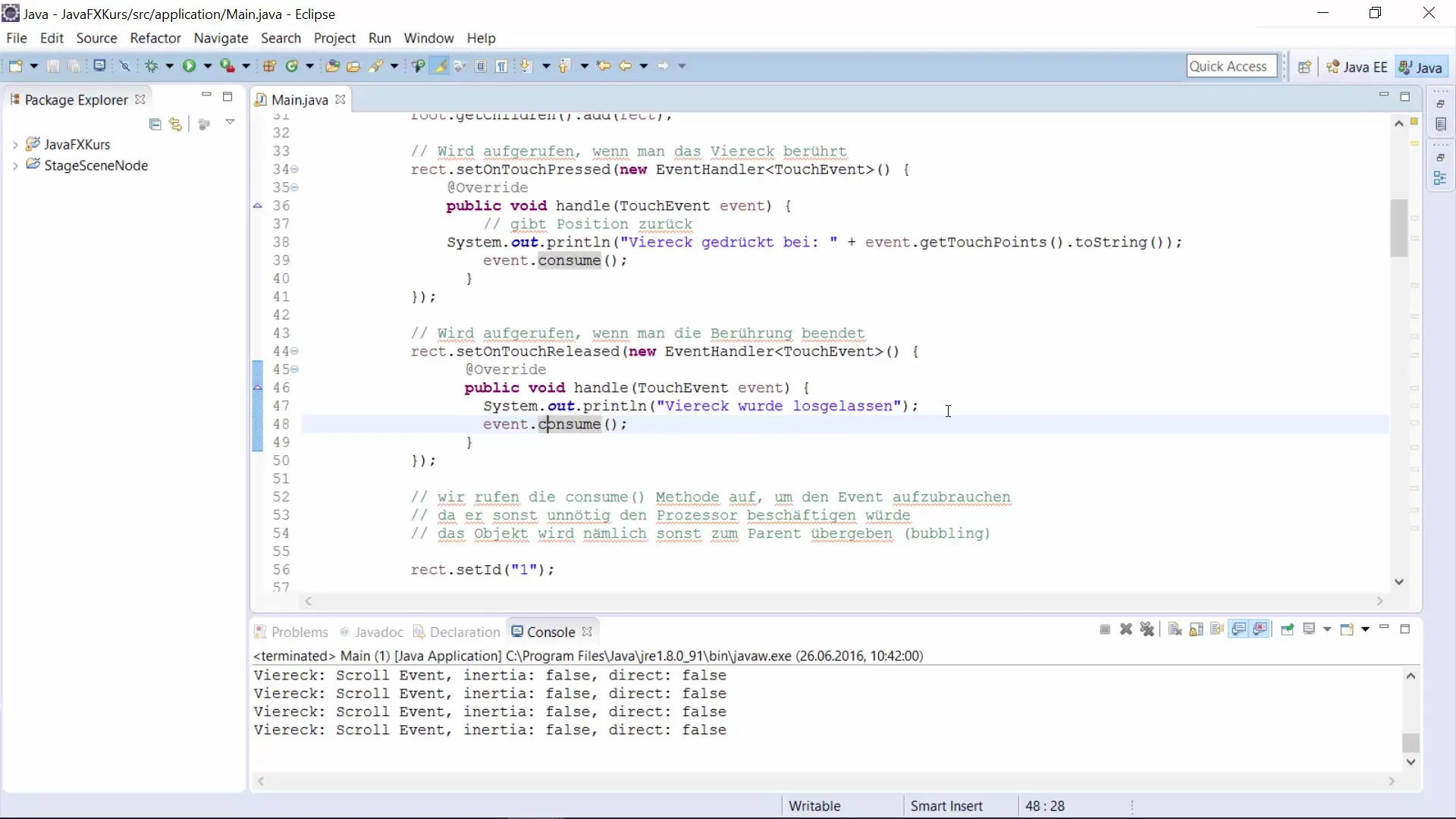
Task: Click the Terminate console button
Action: click(x=1105, y=629)
